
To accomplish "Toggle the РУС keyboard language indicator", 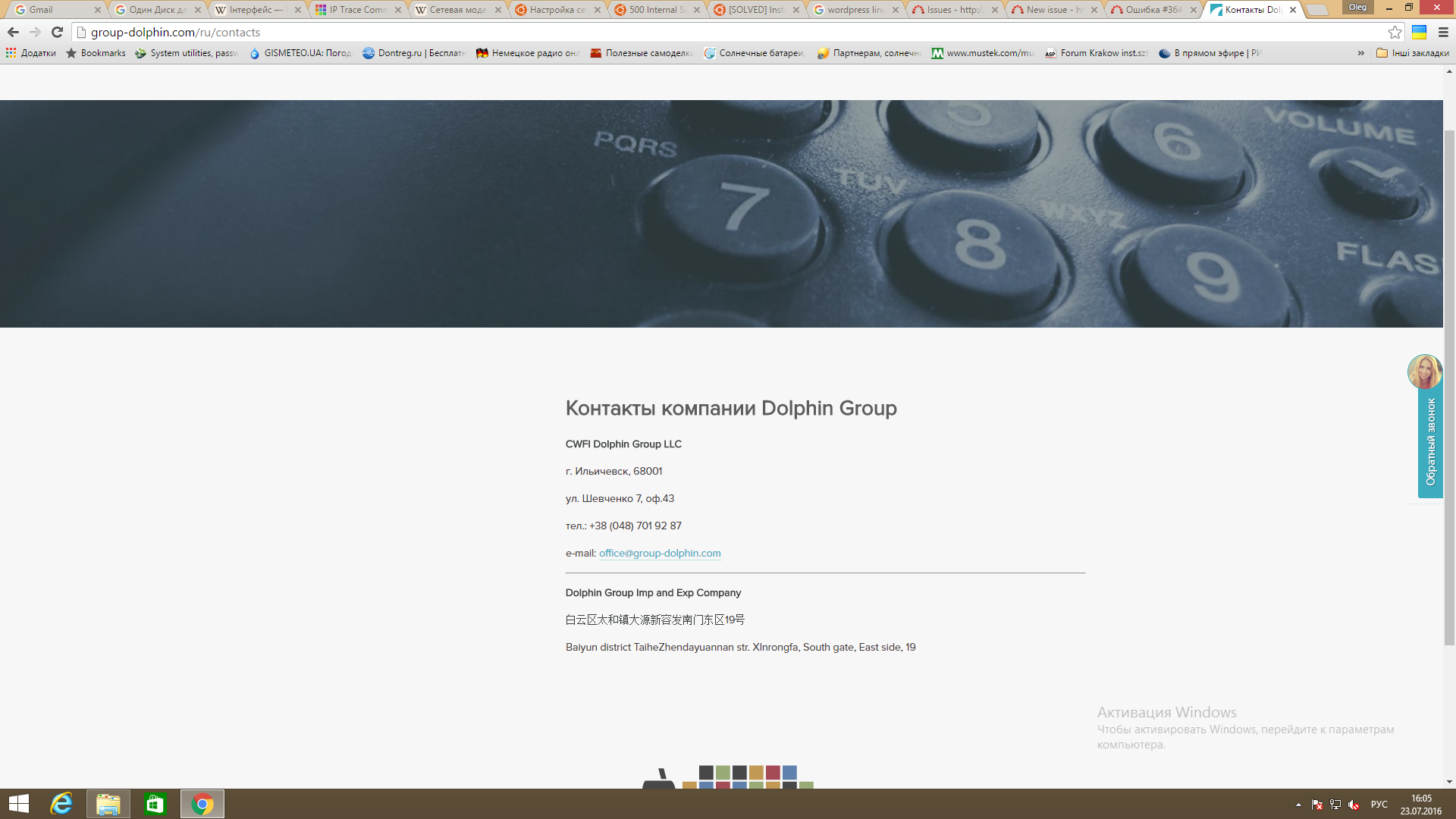I will pos(1379,805).
